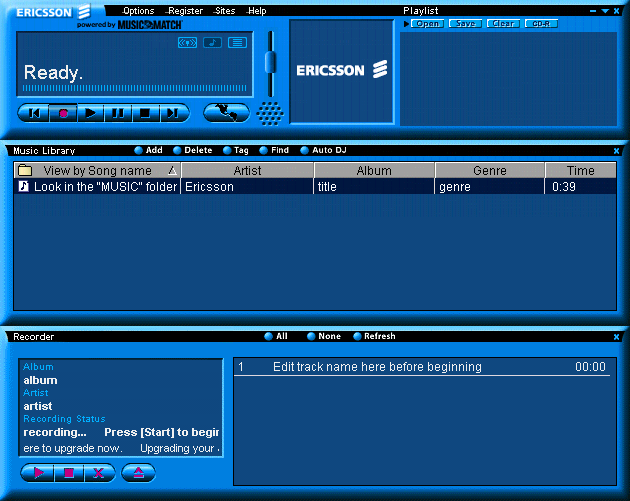
Task: Click the "title" album cell
Action: pos(374,187)
